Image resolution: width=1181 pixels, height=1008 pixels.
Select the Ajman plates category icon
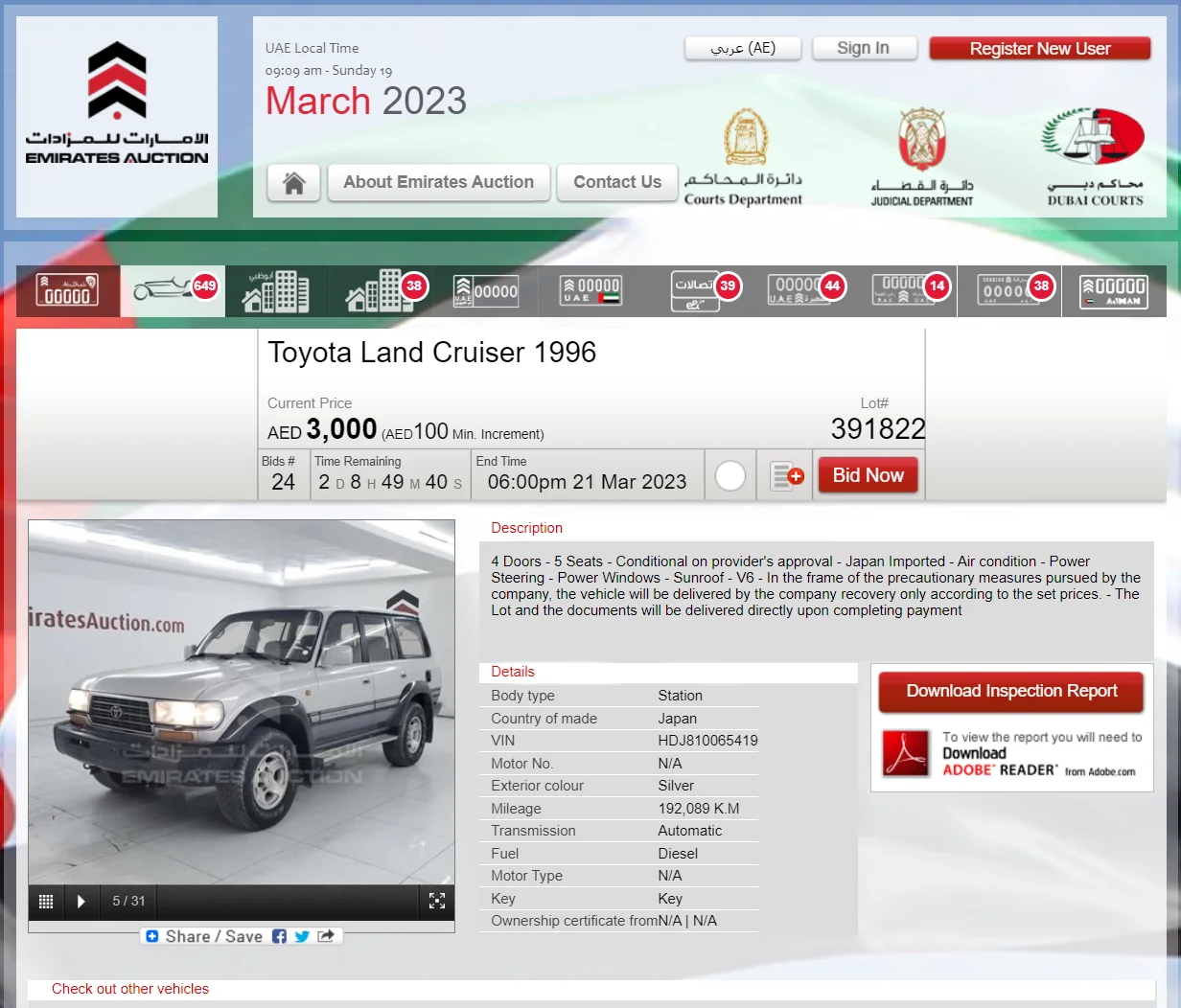(x=1114, y=290)
